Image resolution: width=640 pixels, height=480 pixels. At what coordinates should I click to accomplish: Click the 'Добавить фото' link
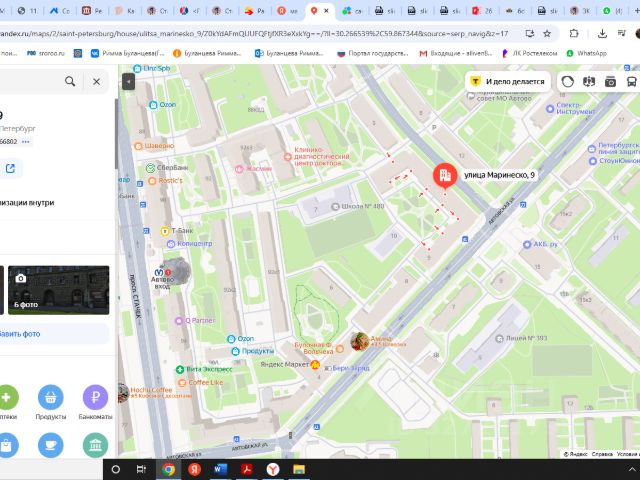tap(20, 334)
